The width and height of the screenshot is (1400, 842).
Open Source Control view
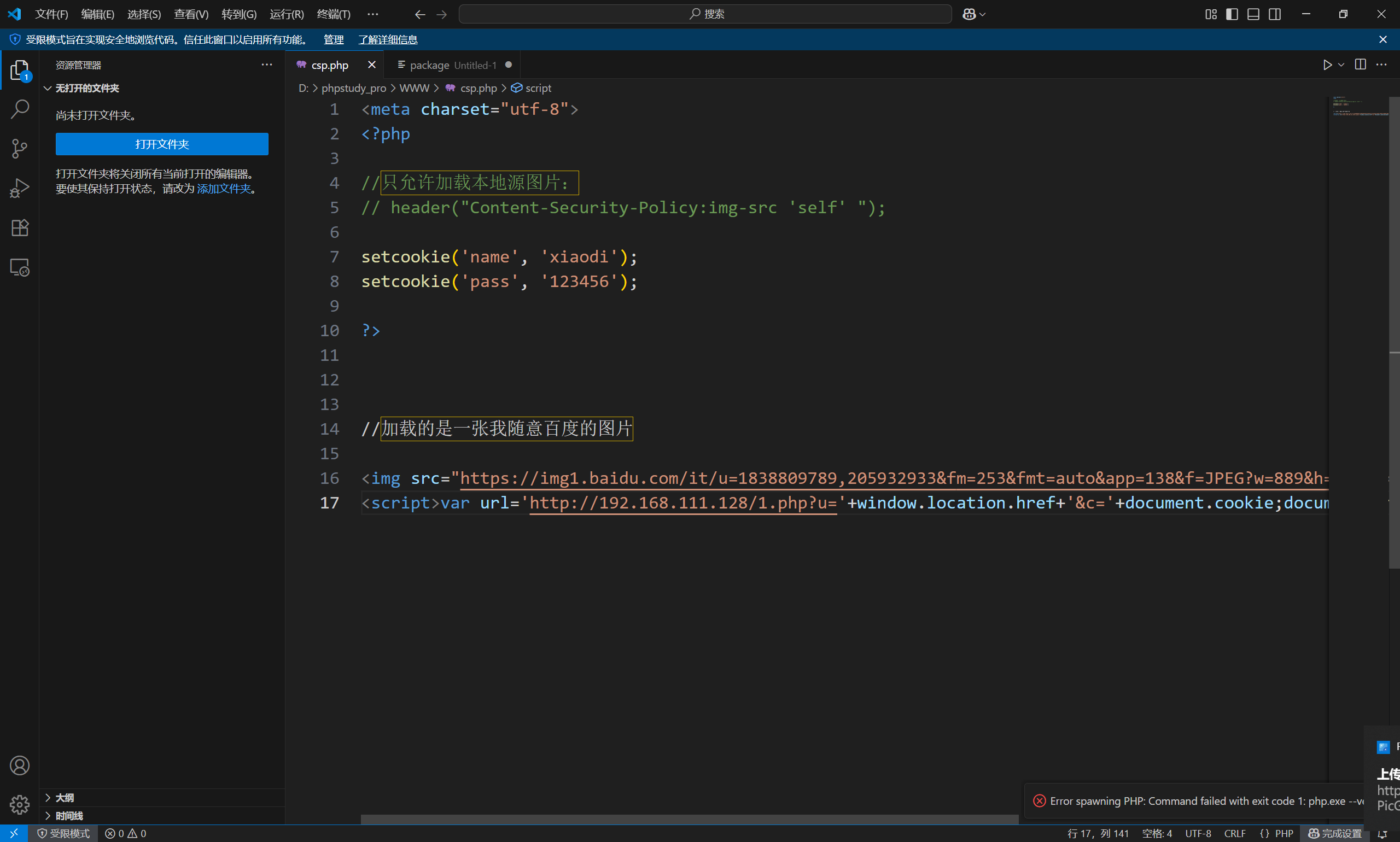[20, 149]
